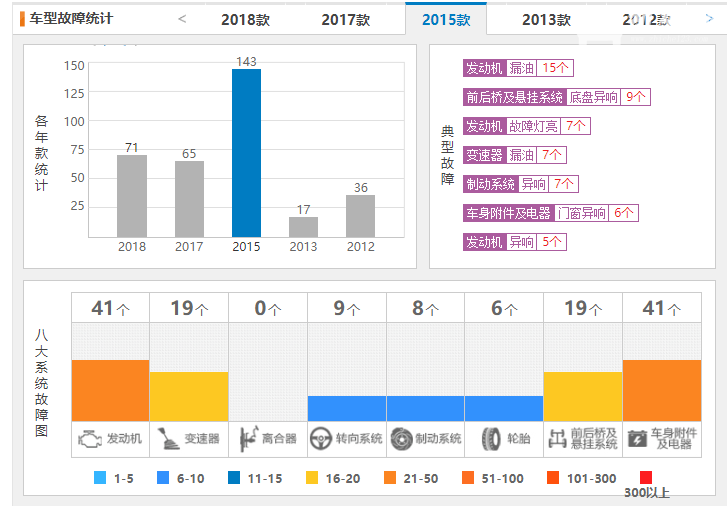Viewport: 727px width, 506px height.
Task: Click the 101-300 legend swatch
Action: (x=553, y=478)
